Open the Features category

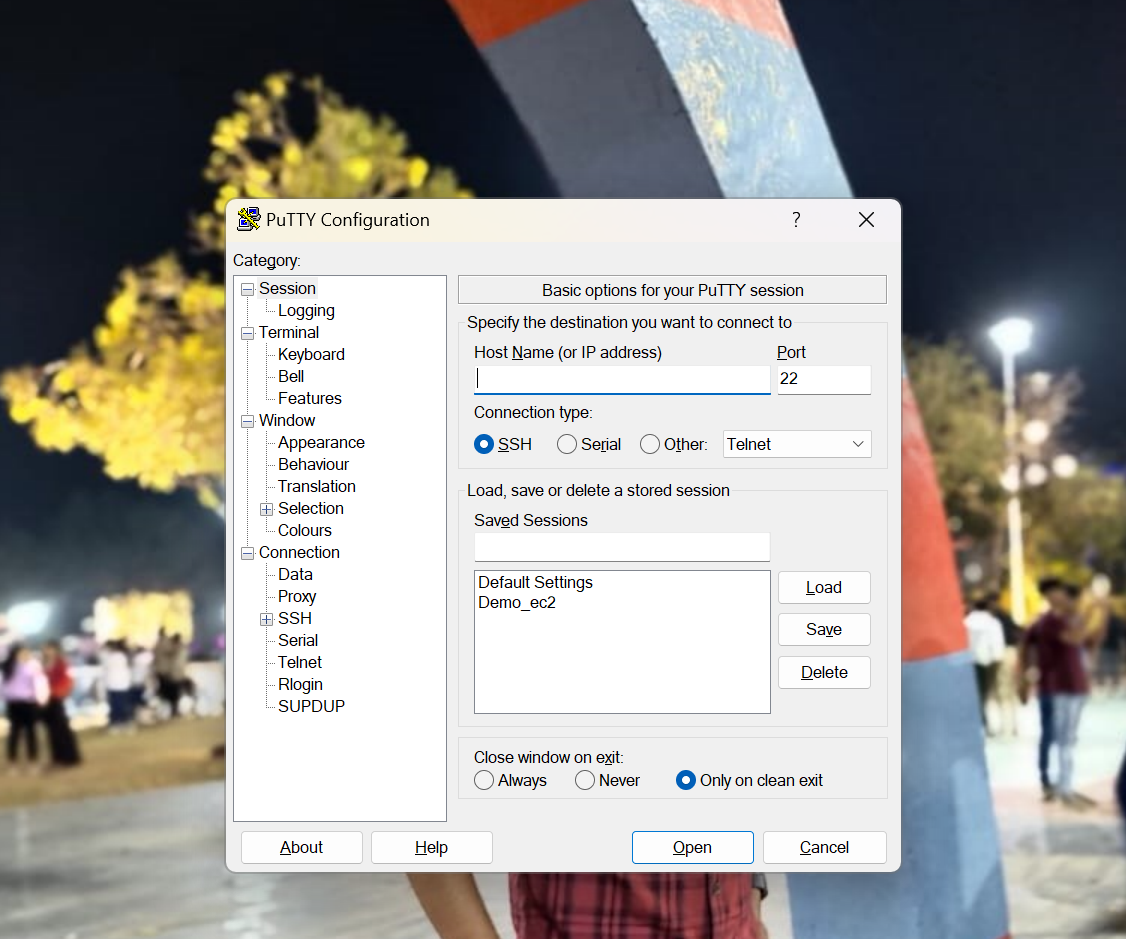tap(310, 398)
